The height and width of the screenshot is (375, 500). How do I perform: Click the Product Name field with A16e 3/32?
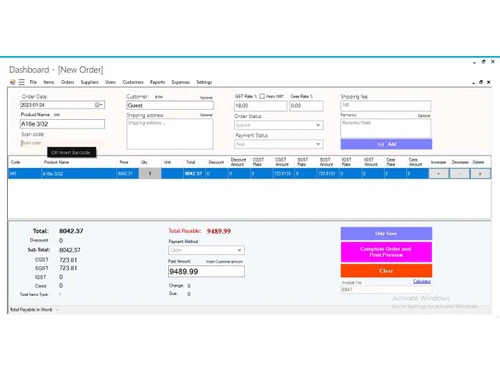click(62, 124)
